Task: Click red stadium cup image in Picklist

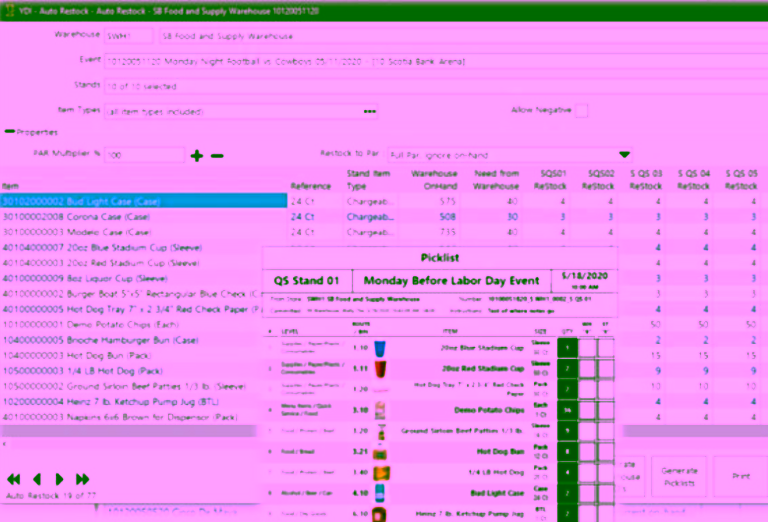Action: (381, 369)
